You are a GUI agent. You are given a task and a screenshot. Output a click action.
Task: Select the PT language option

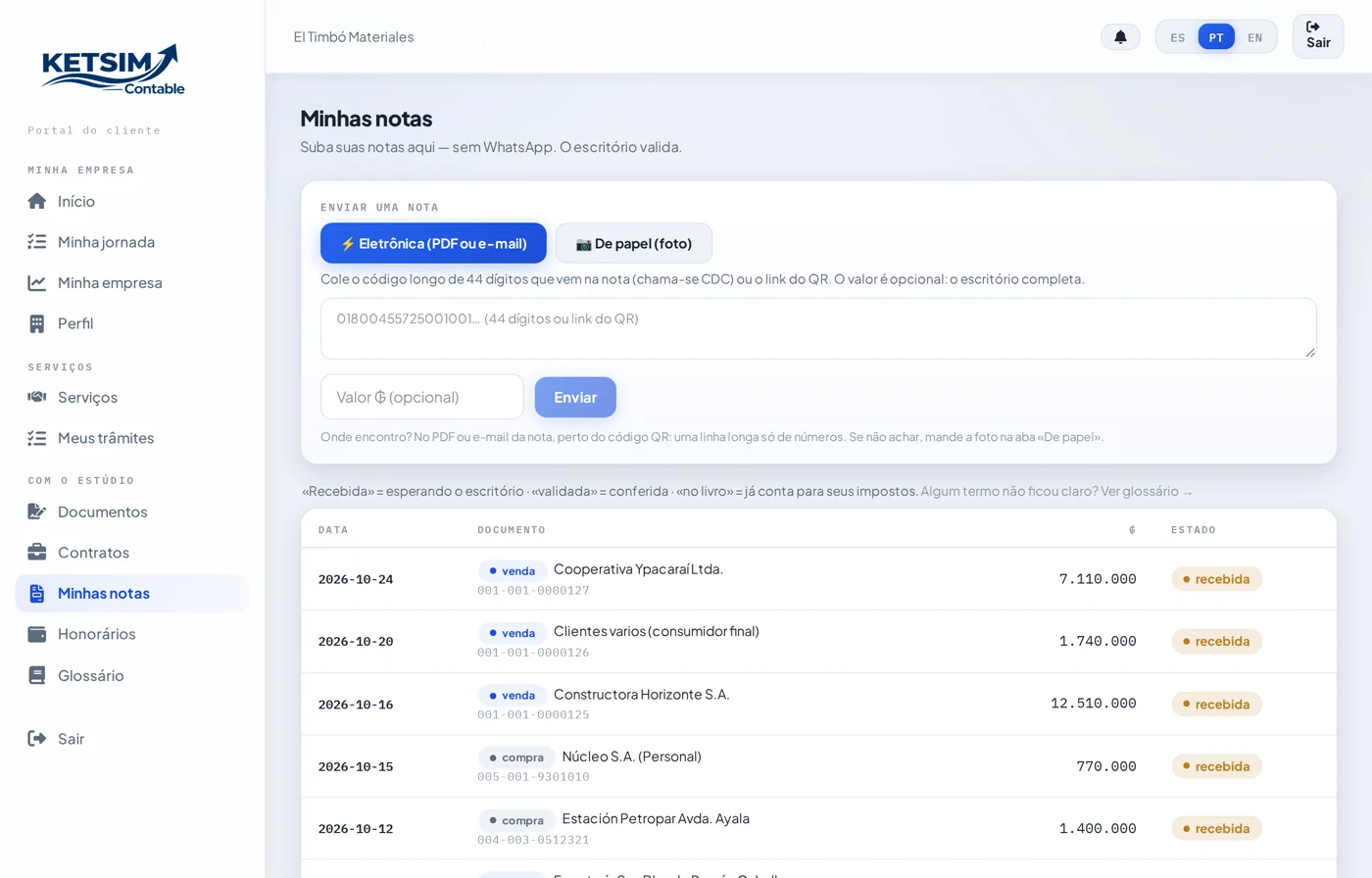[x=1216, y=37]
